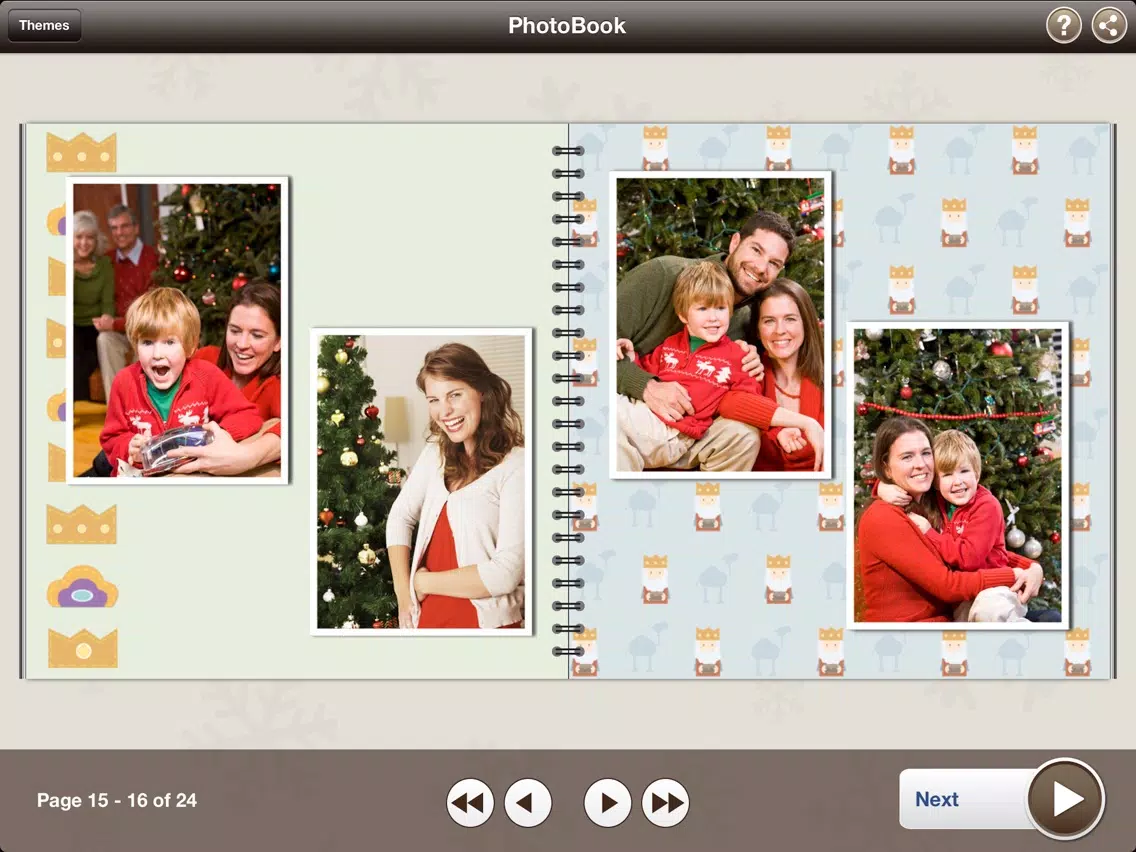
Task: Click the PhotoBook title
Action: pos(567,25)
